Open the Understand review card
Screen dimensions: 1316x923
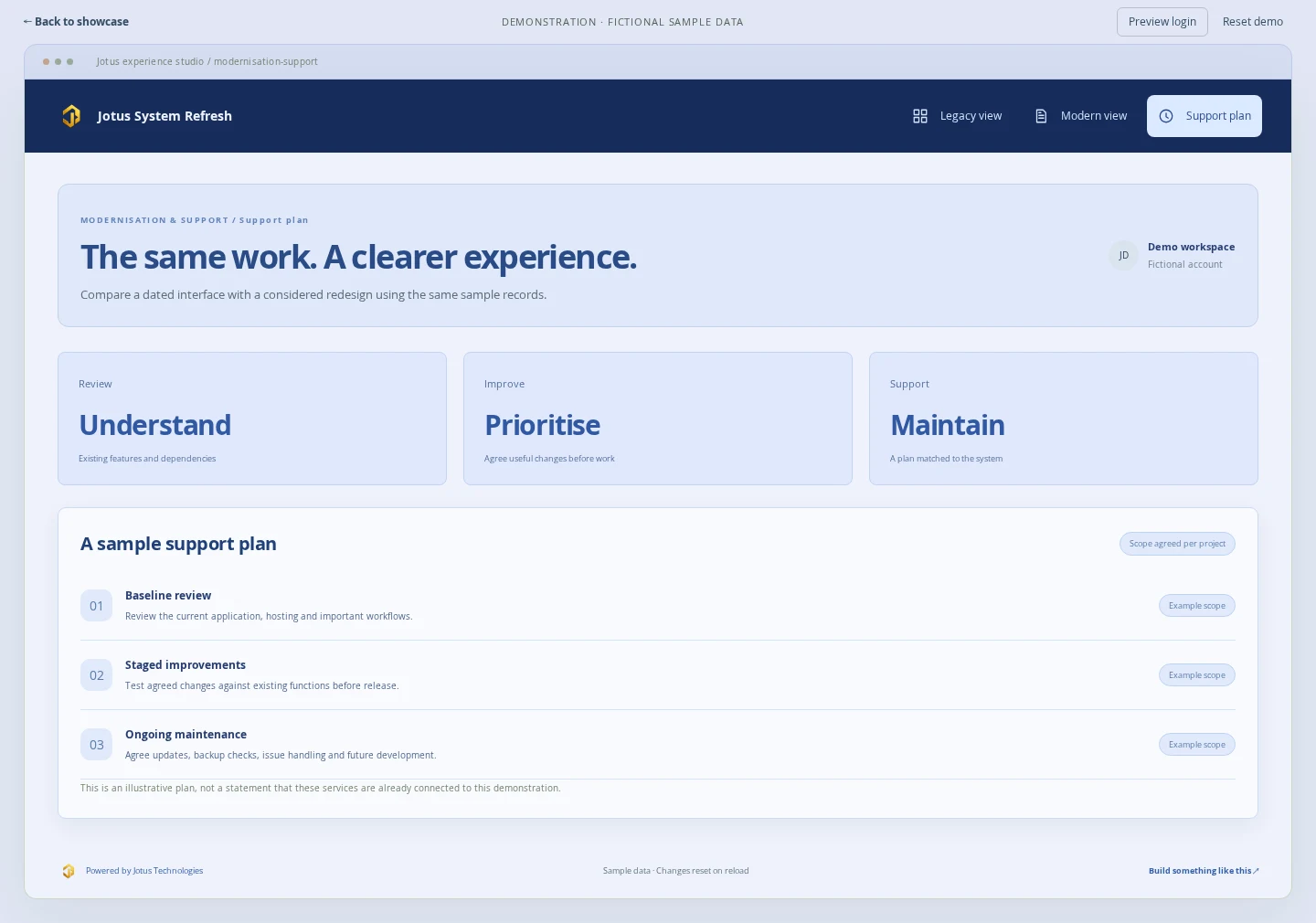(252, 419)
